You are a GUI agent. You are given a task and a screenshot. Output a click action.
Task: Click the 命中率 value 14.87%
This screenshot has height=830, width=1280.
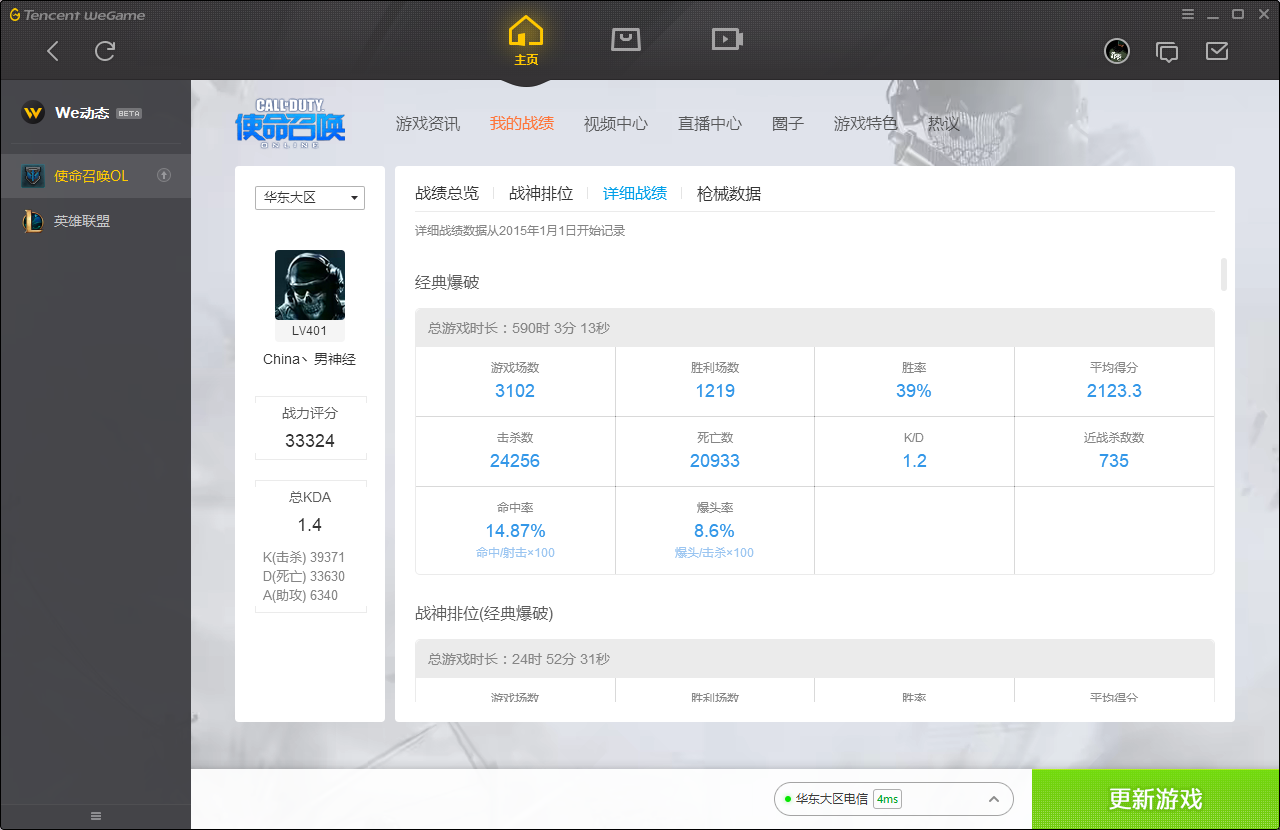[x=515, y=531]
